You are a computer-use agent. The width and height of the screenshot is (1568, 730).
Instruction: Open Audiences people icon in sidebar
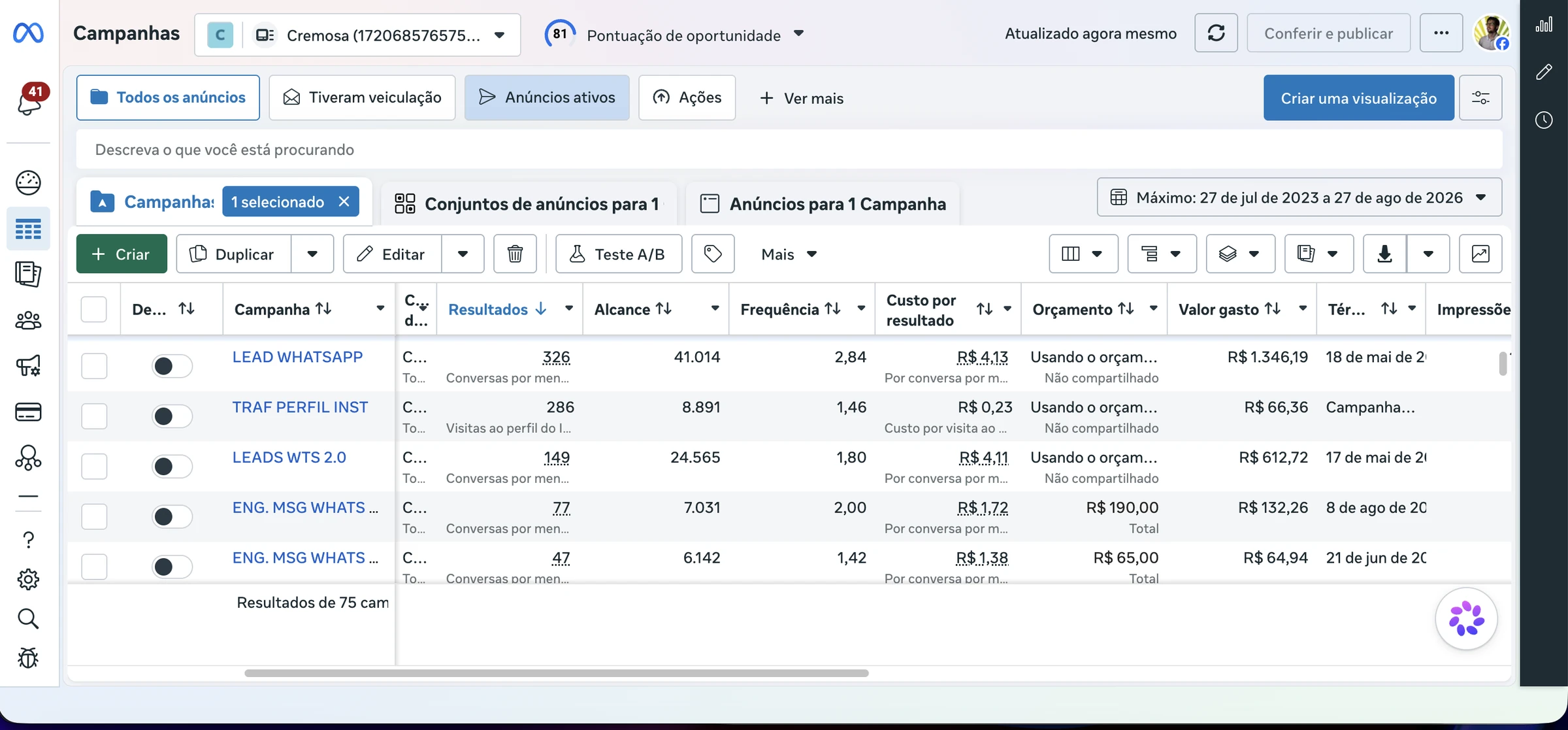click(28, 320)
